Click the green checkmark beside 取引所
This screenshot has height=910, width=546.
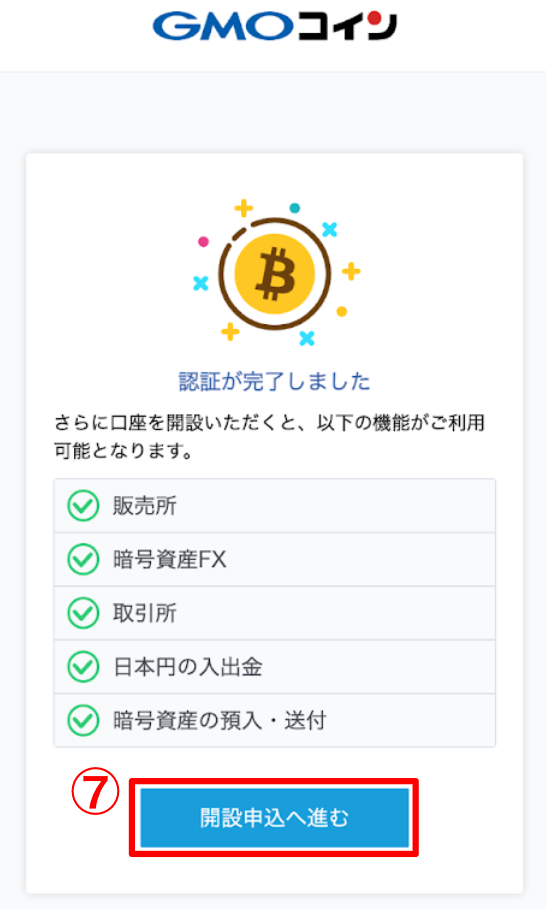pos(84,613)
